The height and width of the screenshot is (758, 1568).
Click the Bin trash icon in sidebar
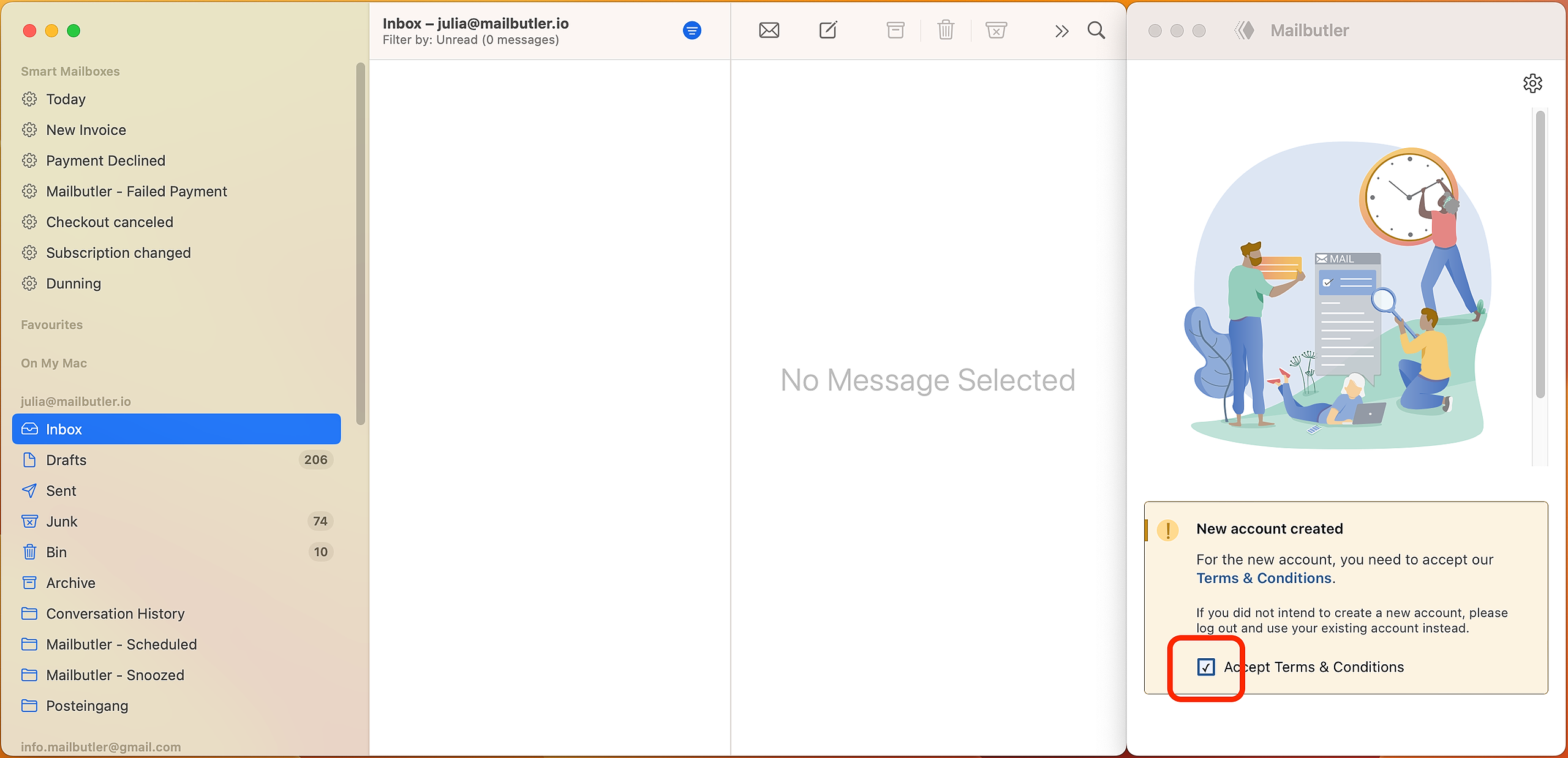[x=29, y=552]
